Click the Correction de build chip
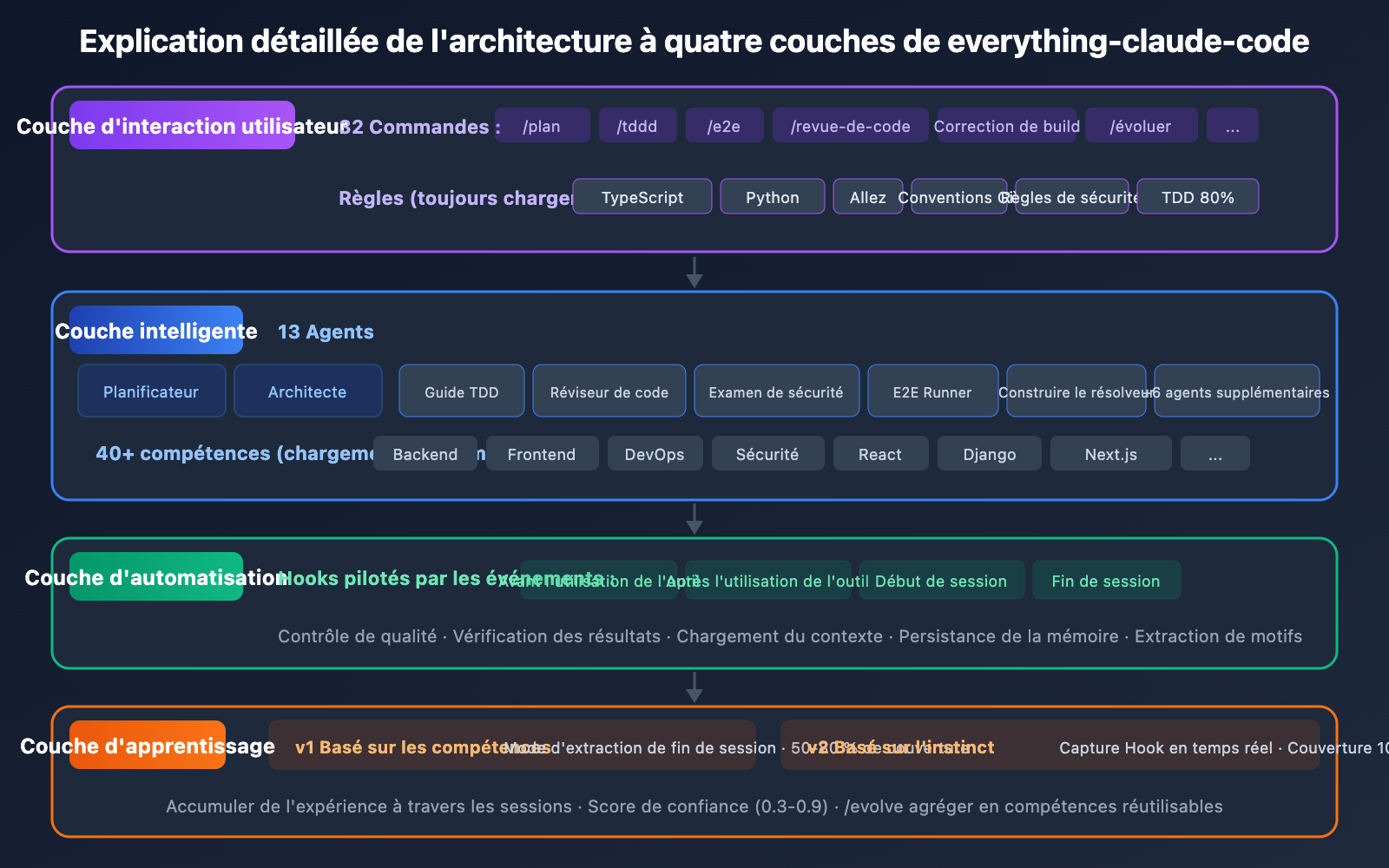The image size is (1389, 868). pos(1006,125)
